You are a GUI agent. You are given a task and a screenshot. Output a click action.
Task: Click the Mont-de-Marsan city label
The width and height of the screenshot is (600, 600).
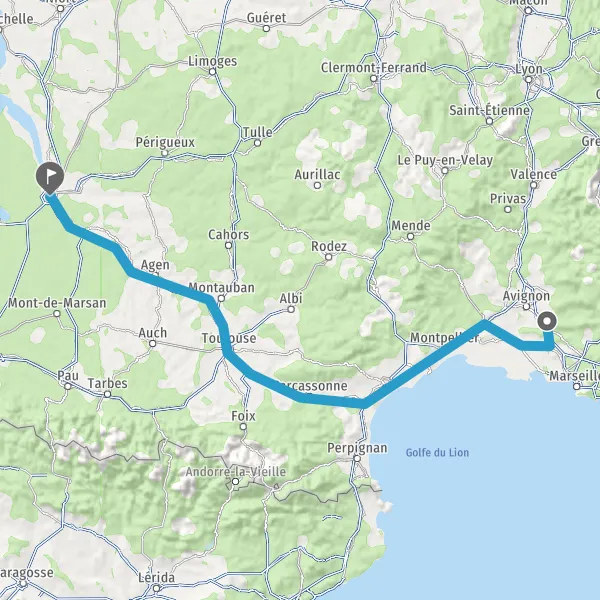[57, 303]
